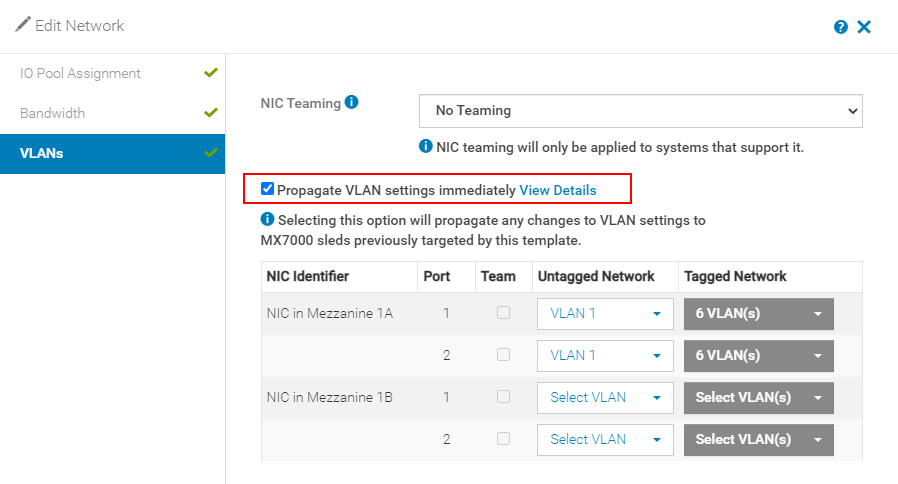Click the NIC Teaming info icon
The height and width of the screenshot is (484, 898).
coord(351,102)
